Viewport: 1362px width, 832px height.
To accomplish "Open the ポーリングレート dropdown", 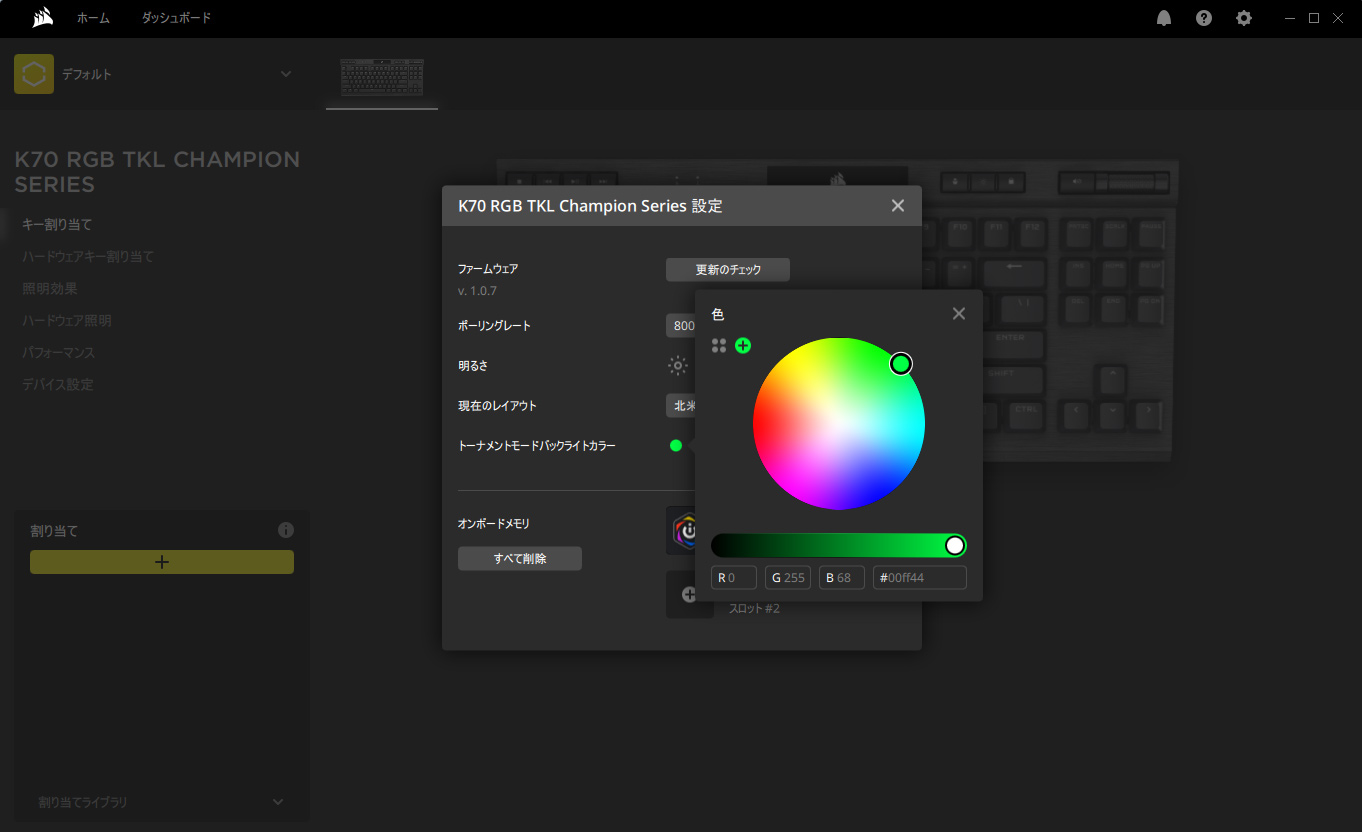I will (681, 326).
